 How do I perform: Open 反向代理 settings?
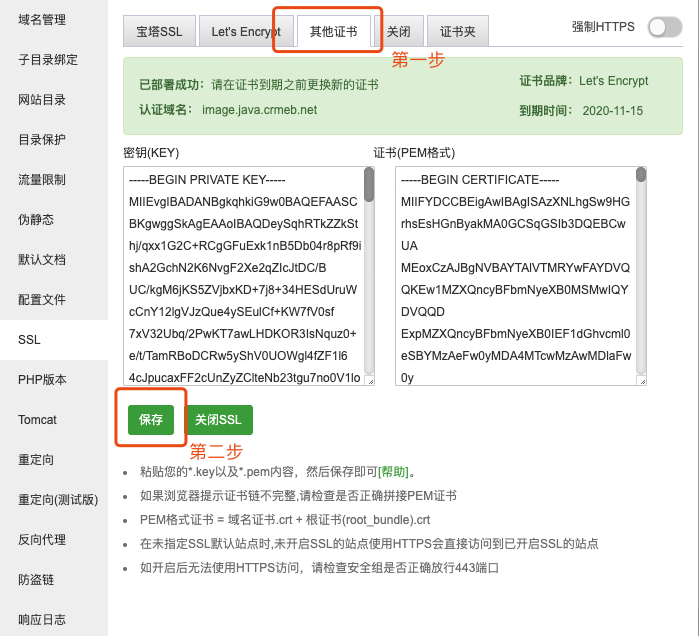(x=42, y=539)
